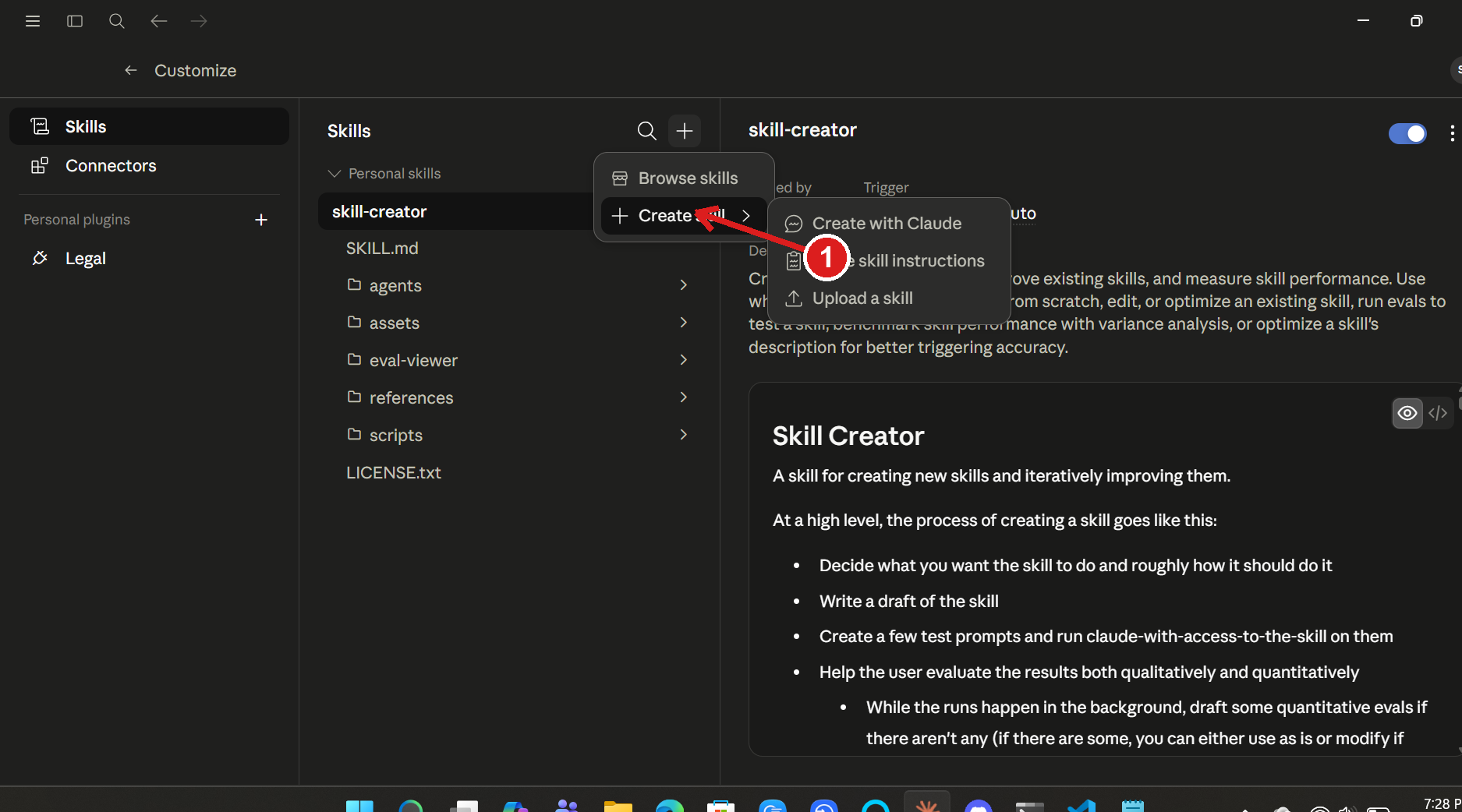Open the LICENSE.txt file
Viewport: 1462px width, 812px height.
coord(394,472)
